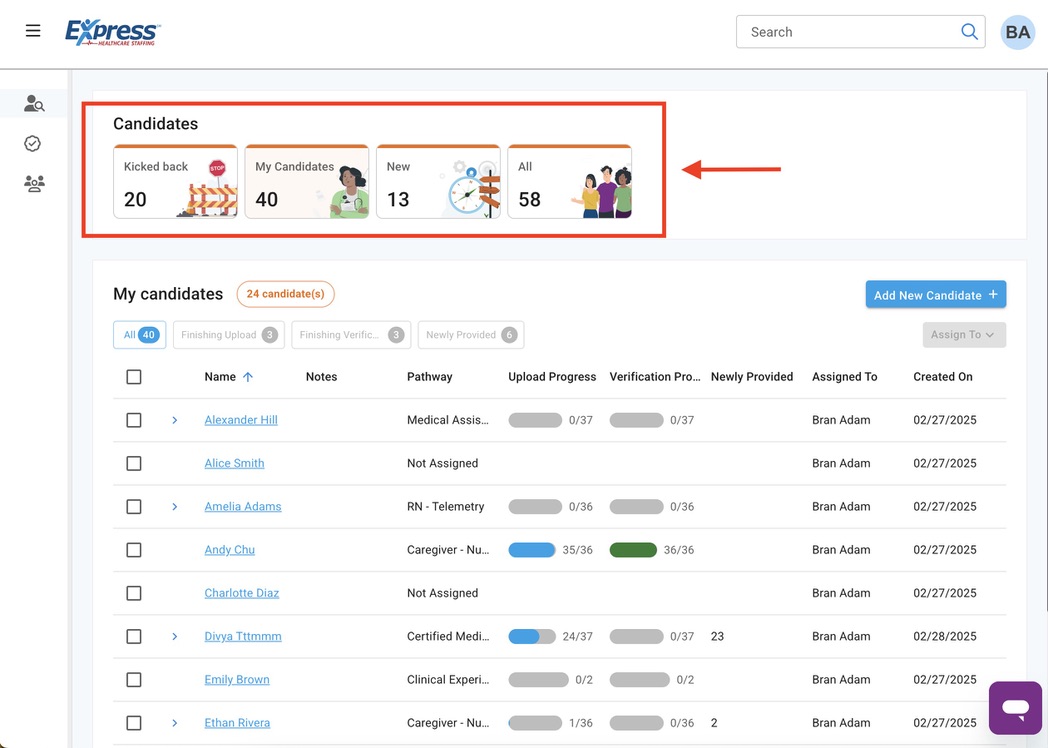Open the hamburger navigation menu
This screenshot has height=748, width=1048.
(x=33, y=31)
